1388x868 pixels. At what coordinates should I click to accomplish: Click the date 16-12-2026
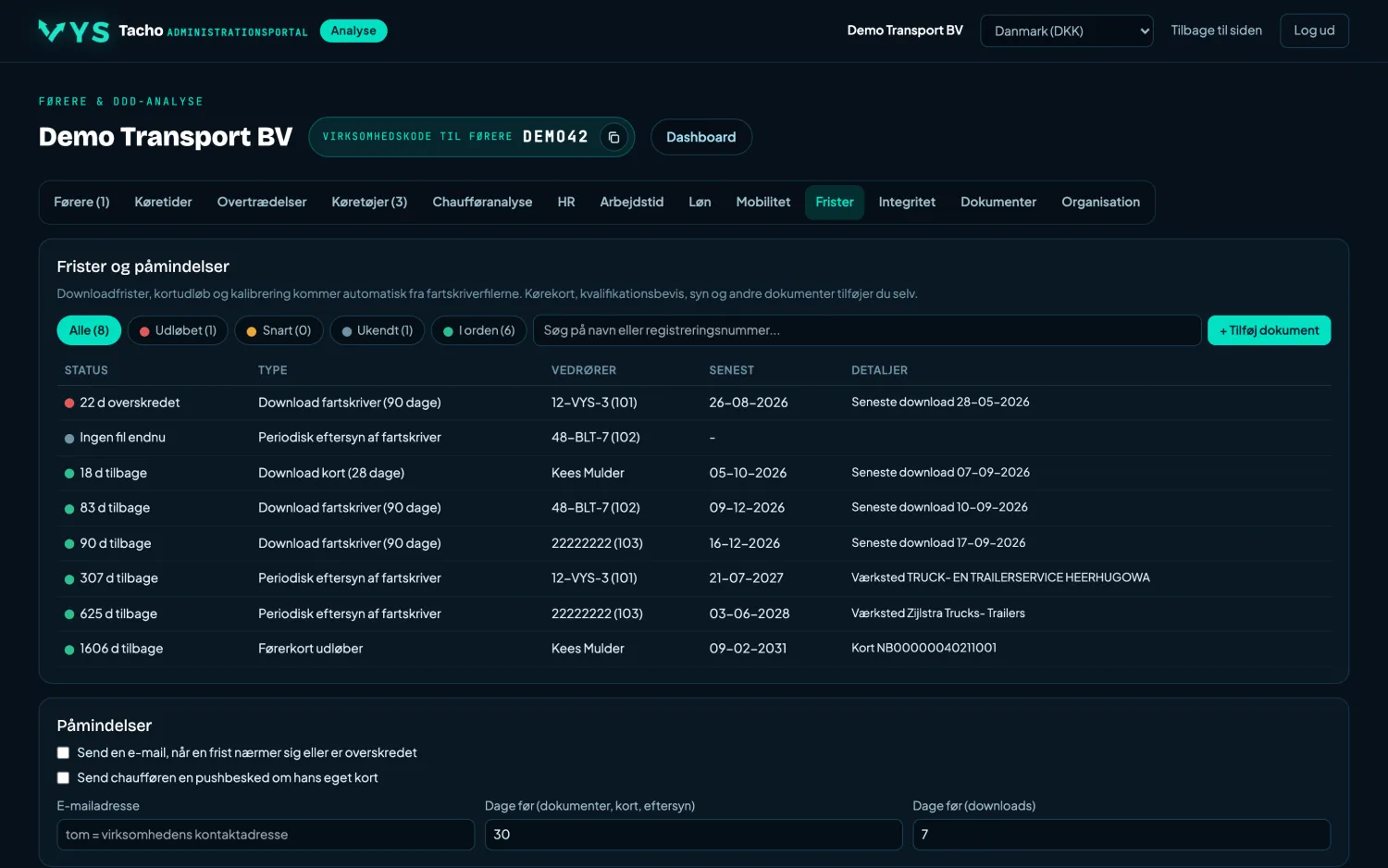[745, 543]
